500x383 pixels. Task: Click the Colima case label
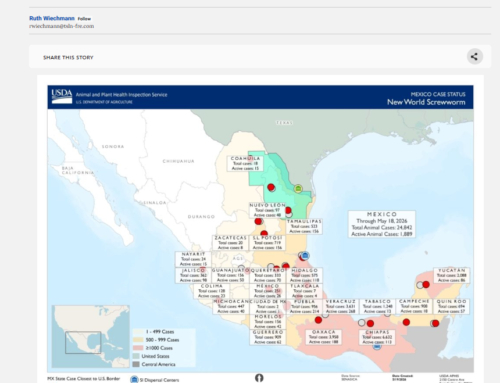click(x=212, y=291)
